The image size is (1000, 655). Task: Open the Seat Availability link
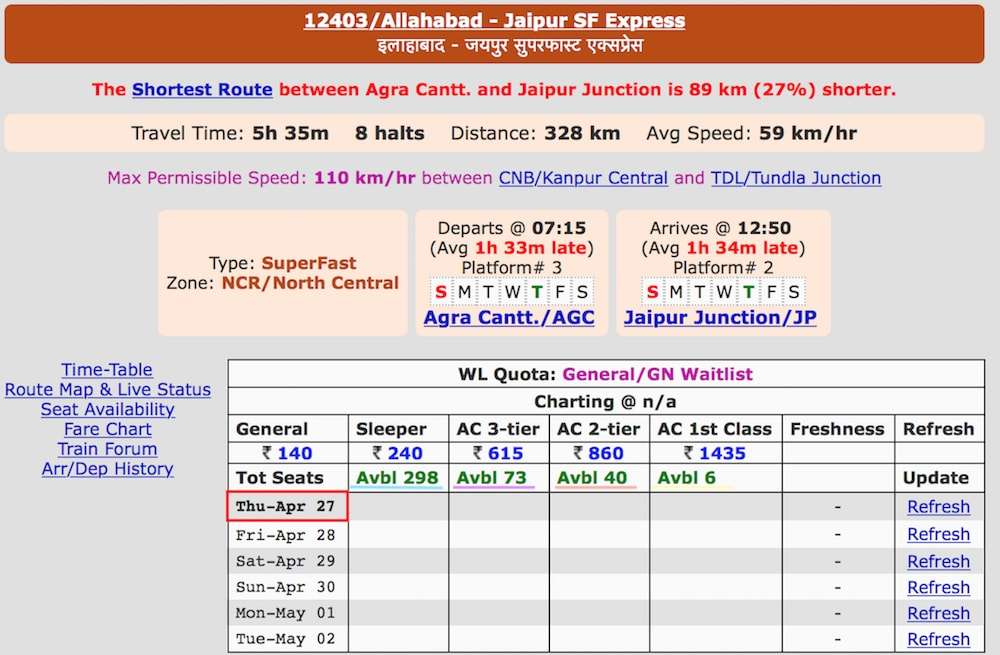tap(108, 409)
